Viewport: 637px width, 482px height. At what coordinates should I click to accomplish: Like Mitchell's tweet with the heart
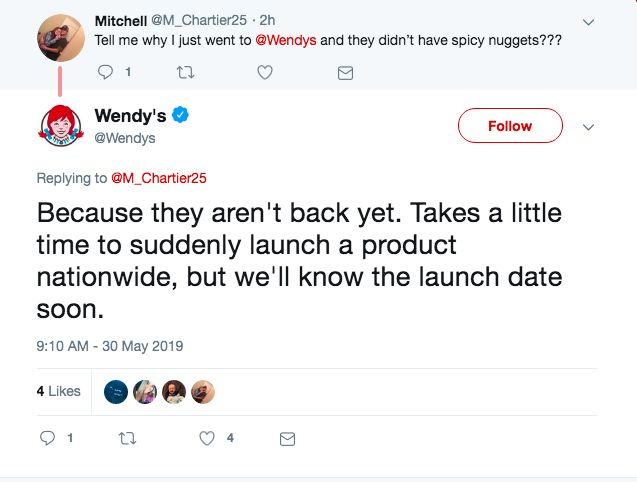pos(265,72)
